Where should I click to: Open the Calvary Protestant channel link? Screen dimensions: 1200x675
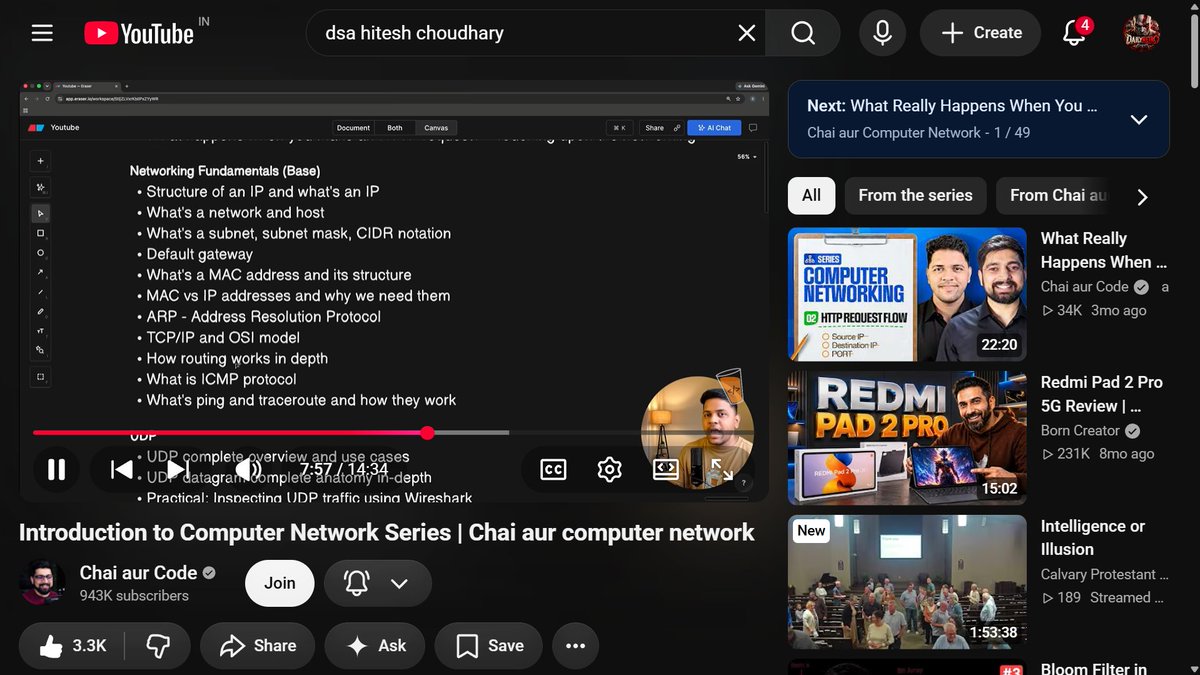click(x=1104, y=574)
